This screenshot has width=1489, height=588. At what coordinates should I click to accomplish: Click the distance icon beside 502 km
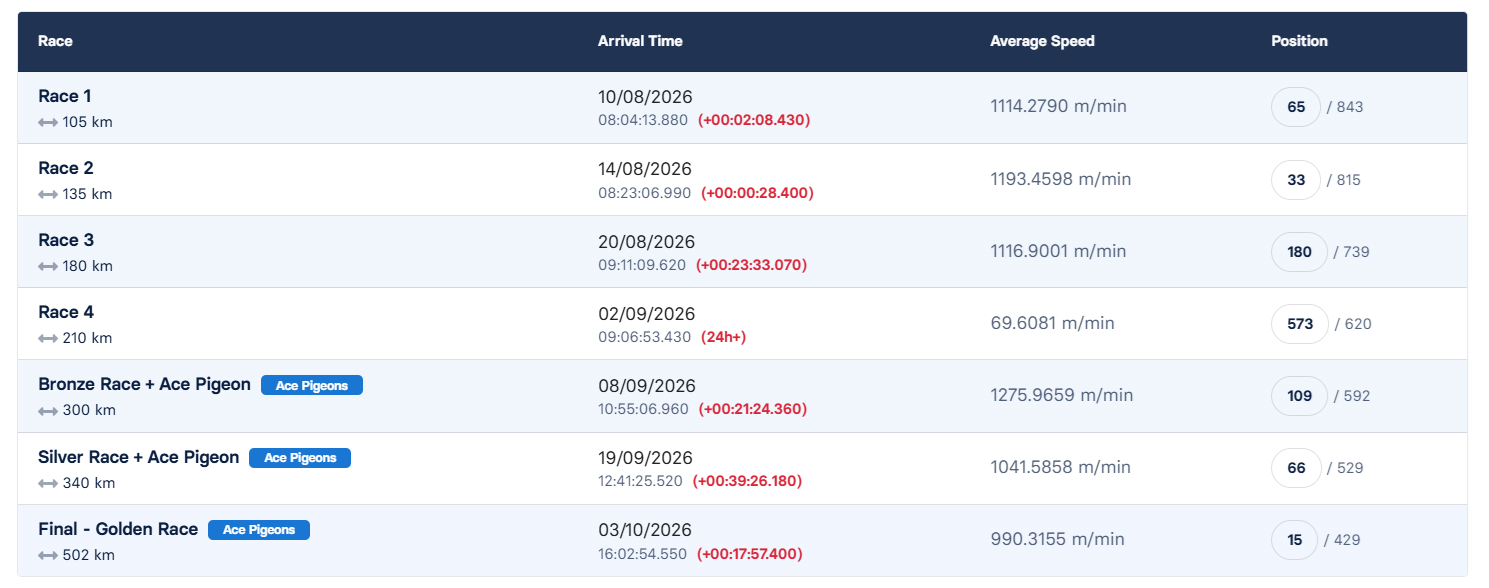coord(48,555)
